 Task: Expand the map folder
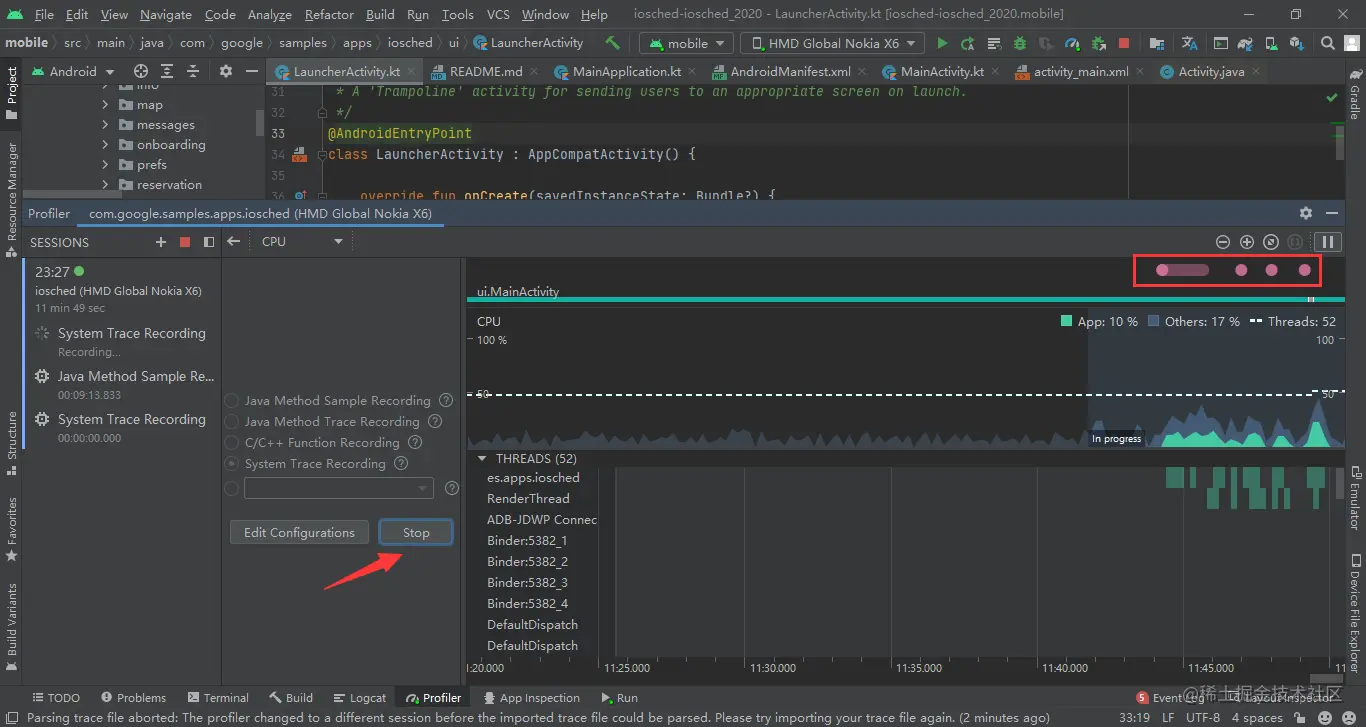coord(105,105)
